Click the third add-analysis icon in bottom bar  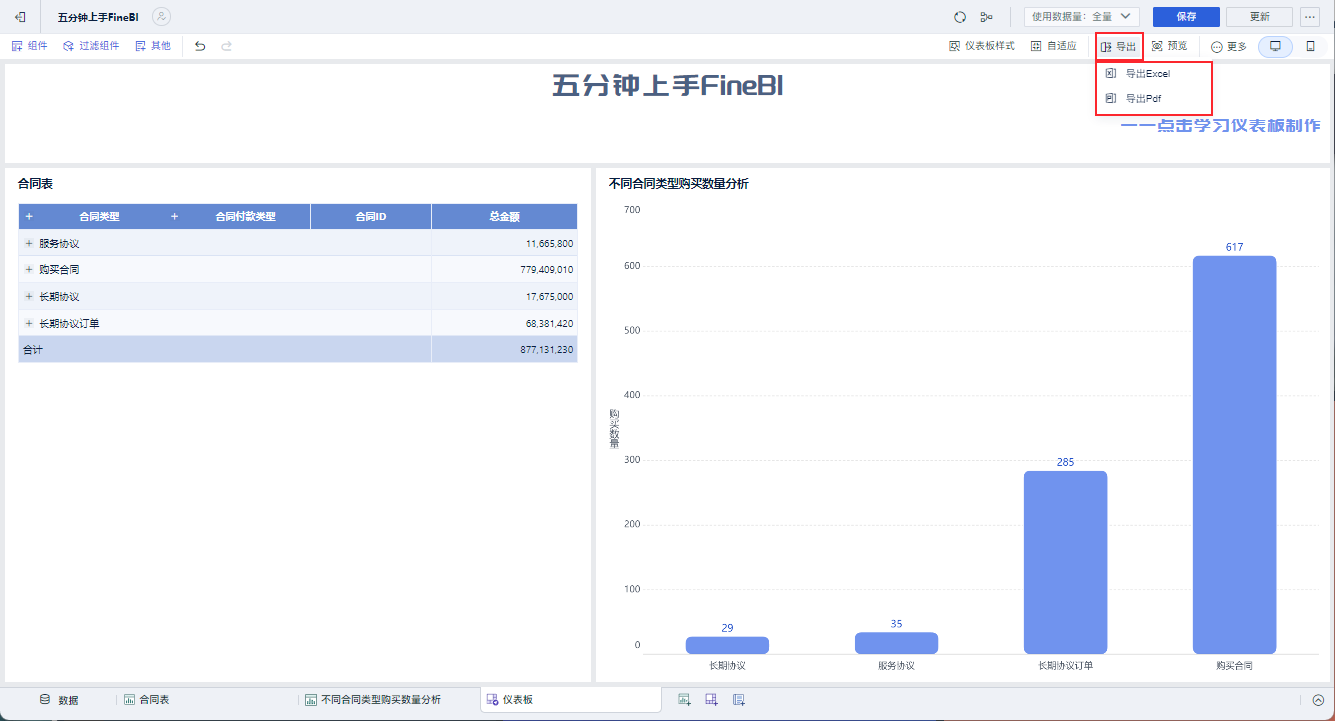739,700
